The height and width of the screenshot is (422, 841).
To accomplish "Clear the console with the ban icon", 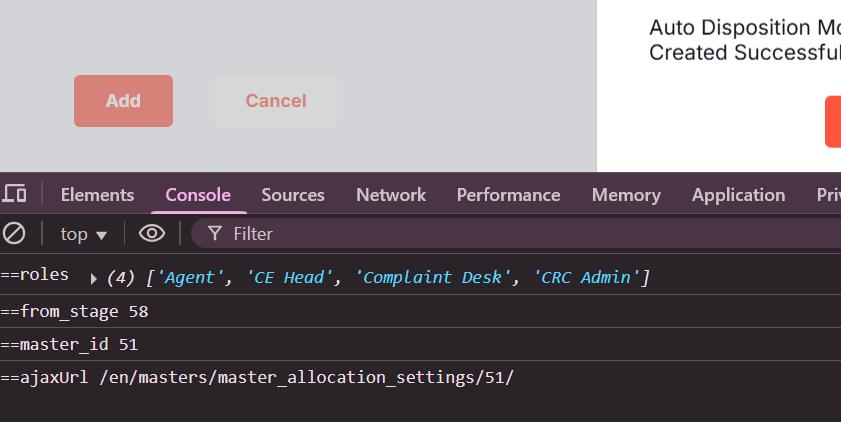I will (x=14, y=234).
